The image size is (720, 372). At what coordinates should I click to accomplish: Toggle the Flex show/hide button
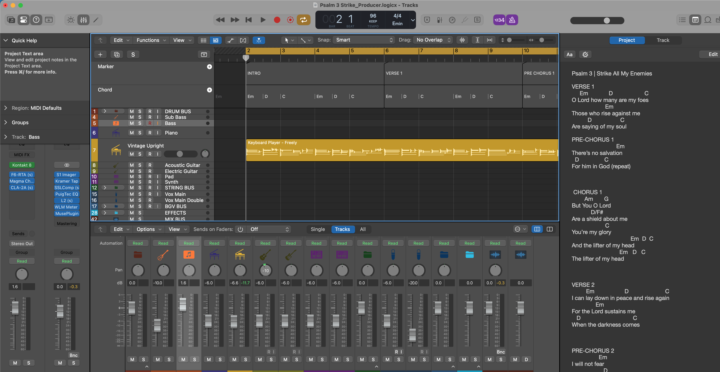tap(243, 40)
